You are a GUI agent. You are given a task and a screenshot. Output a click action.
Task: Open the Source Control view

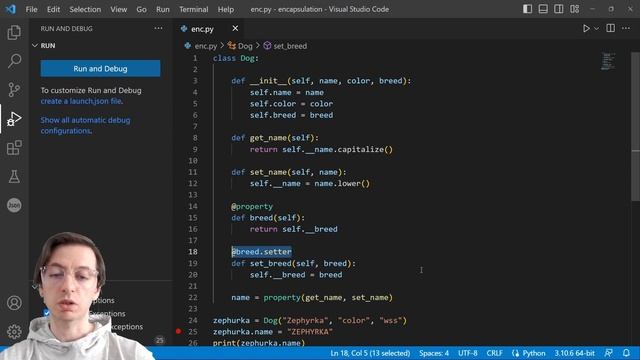point(14,89)
